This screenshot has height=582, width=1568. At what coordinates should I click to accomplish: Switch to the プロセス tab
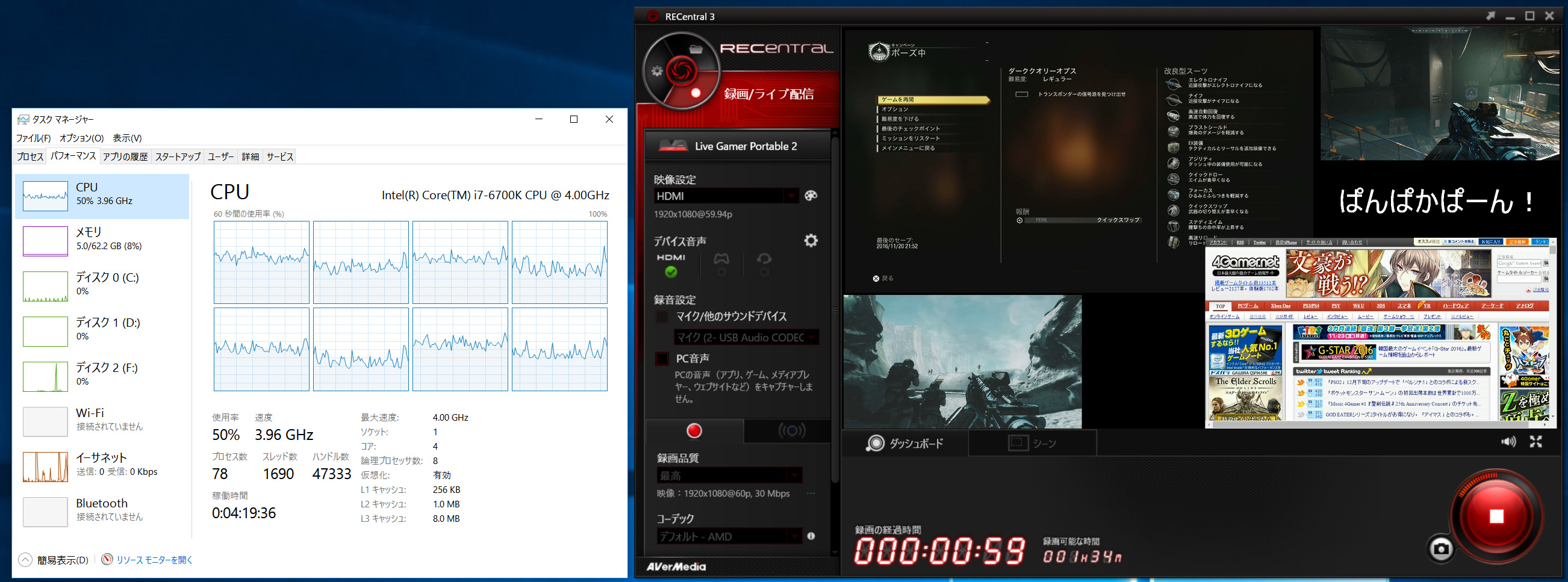(30, 157)
